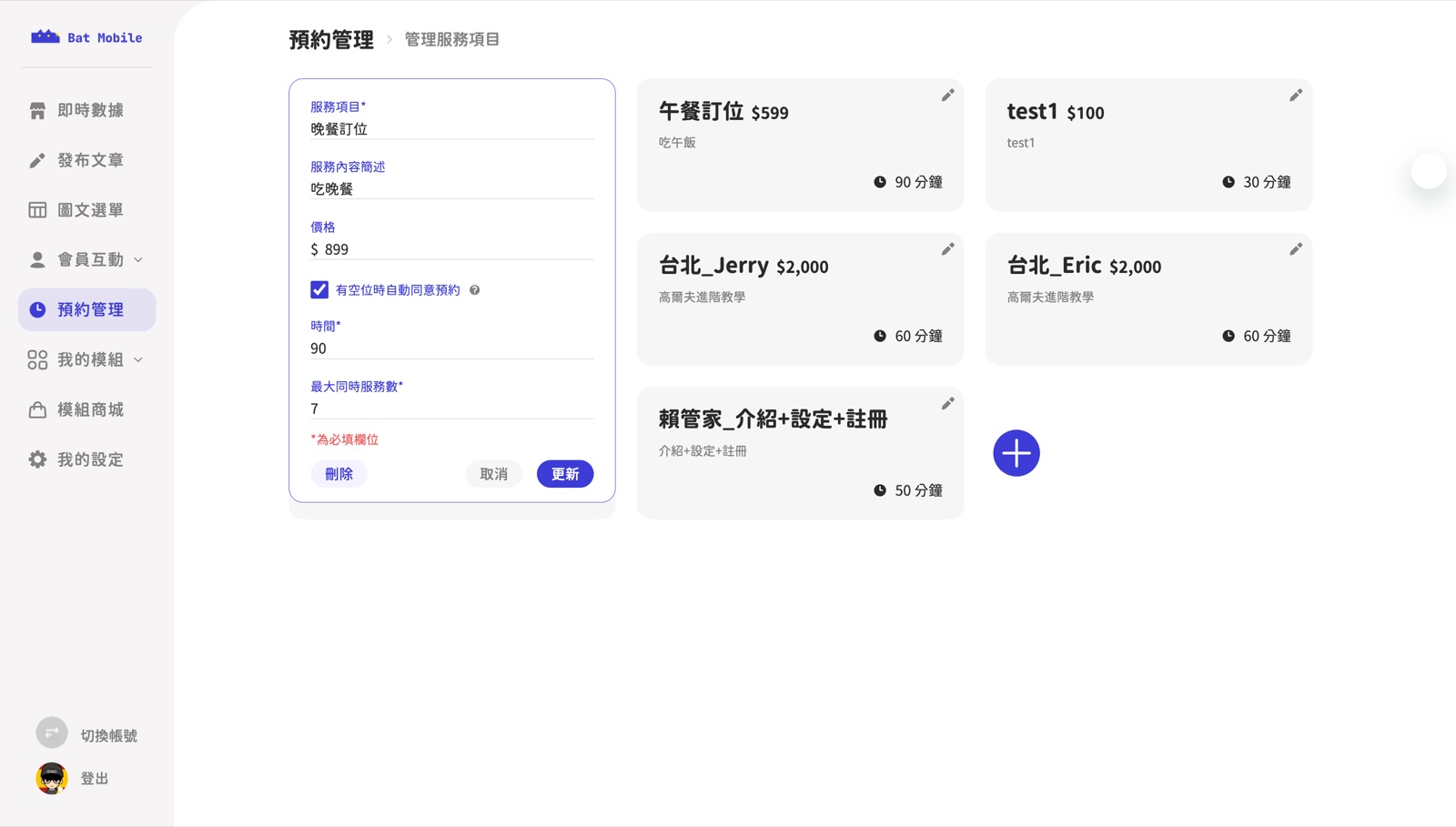Click the 我的模組 grid icon
1456x827 pixels.
[37, 360]
